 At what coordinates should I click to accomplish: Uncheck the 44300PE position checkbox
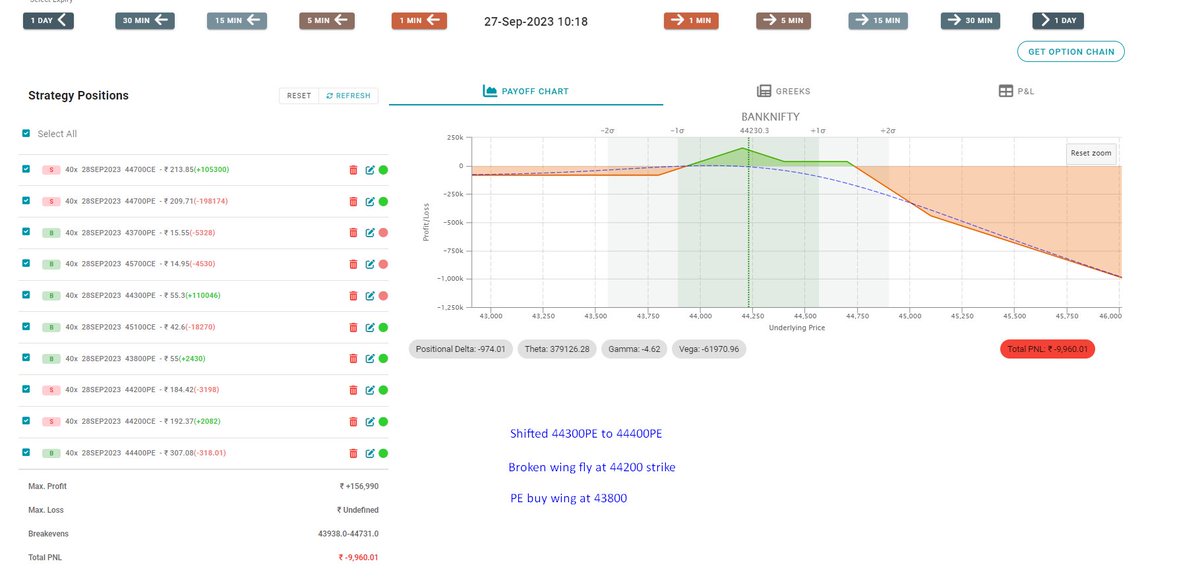click(x=26, y=295)
